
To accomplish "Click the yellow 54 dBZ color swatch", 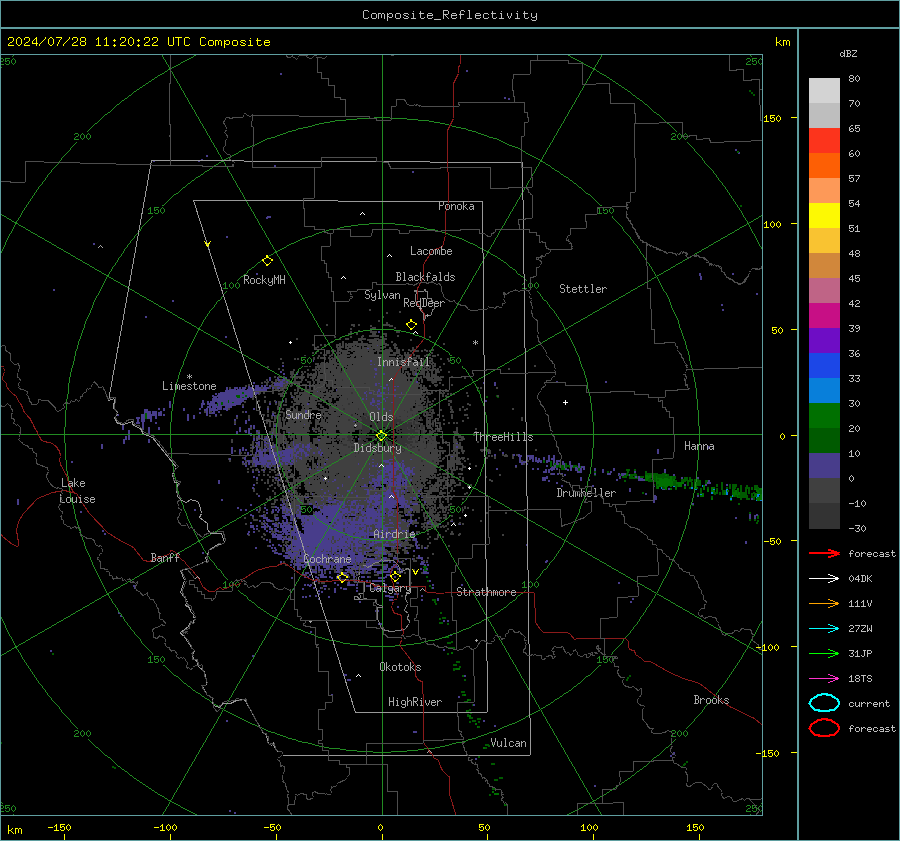I will (824, 215).
